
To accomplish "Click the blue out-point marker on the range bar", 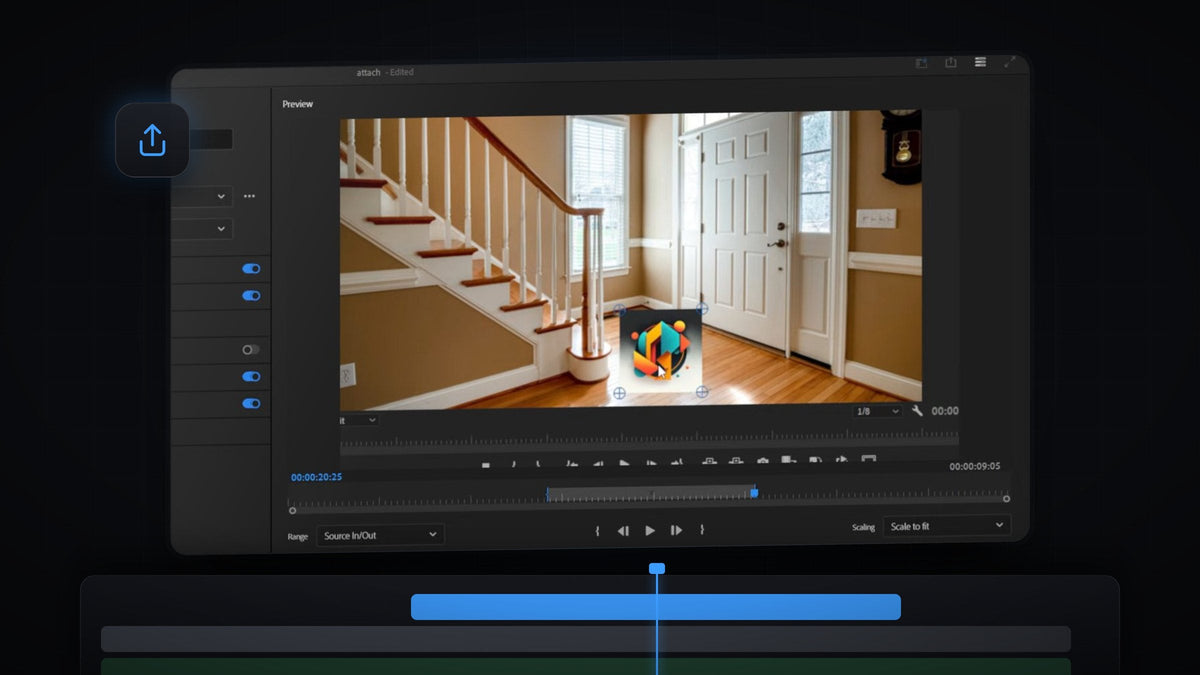I will (x=754, y=492).
